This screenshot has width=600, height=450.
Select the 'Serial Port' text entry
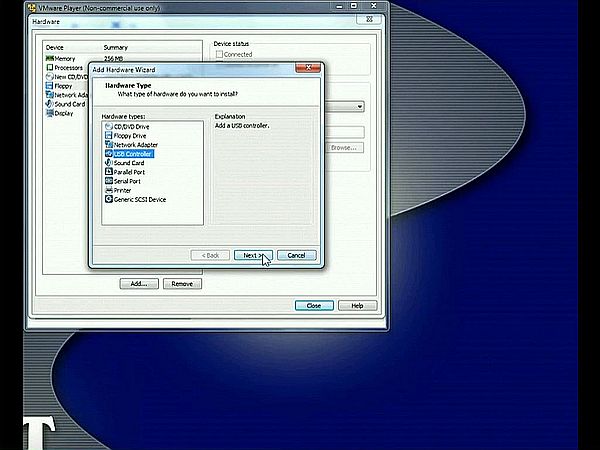coord(127,181)
